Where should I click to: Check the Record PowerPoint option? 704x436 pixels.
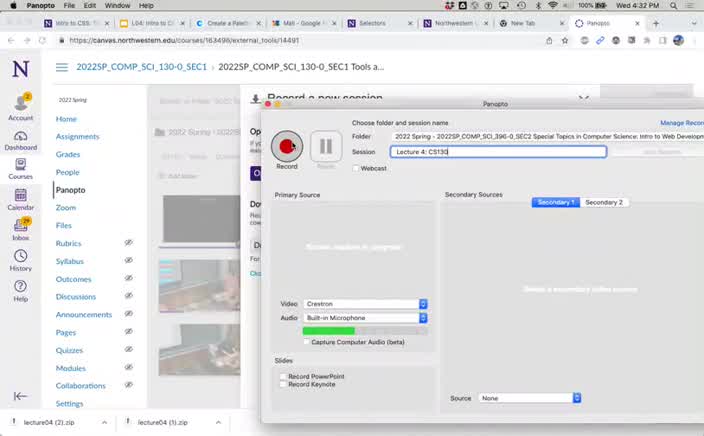(x=282, y=376)
